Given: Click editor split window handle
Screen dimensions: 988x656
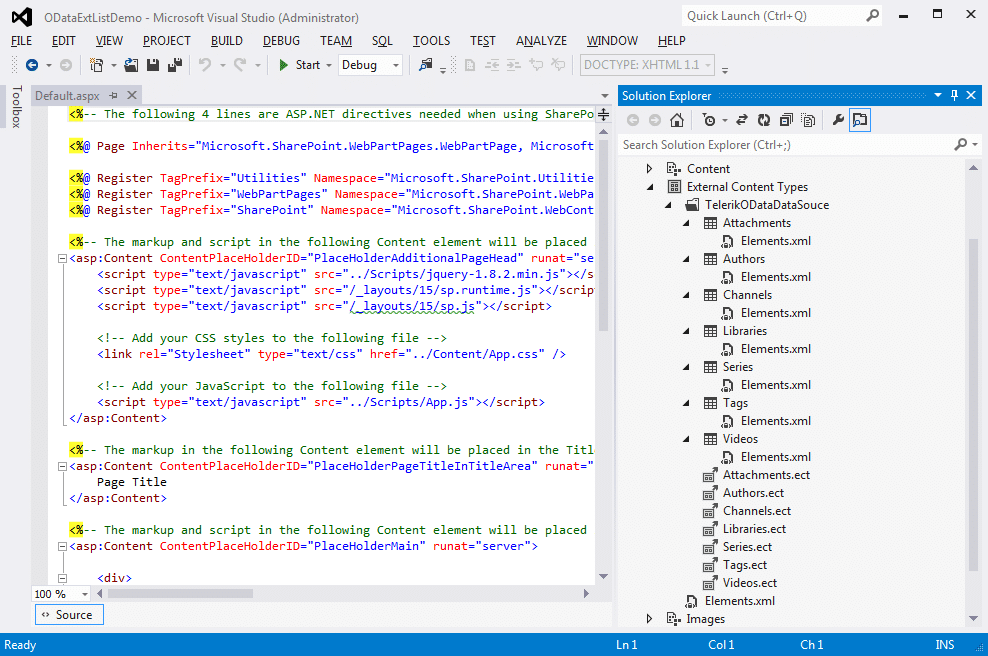Looking at the screenshot, I should click(603, 115).
